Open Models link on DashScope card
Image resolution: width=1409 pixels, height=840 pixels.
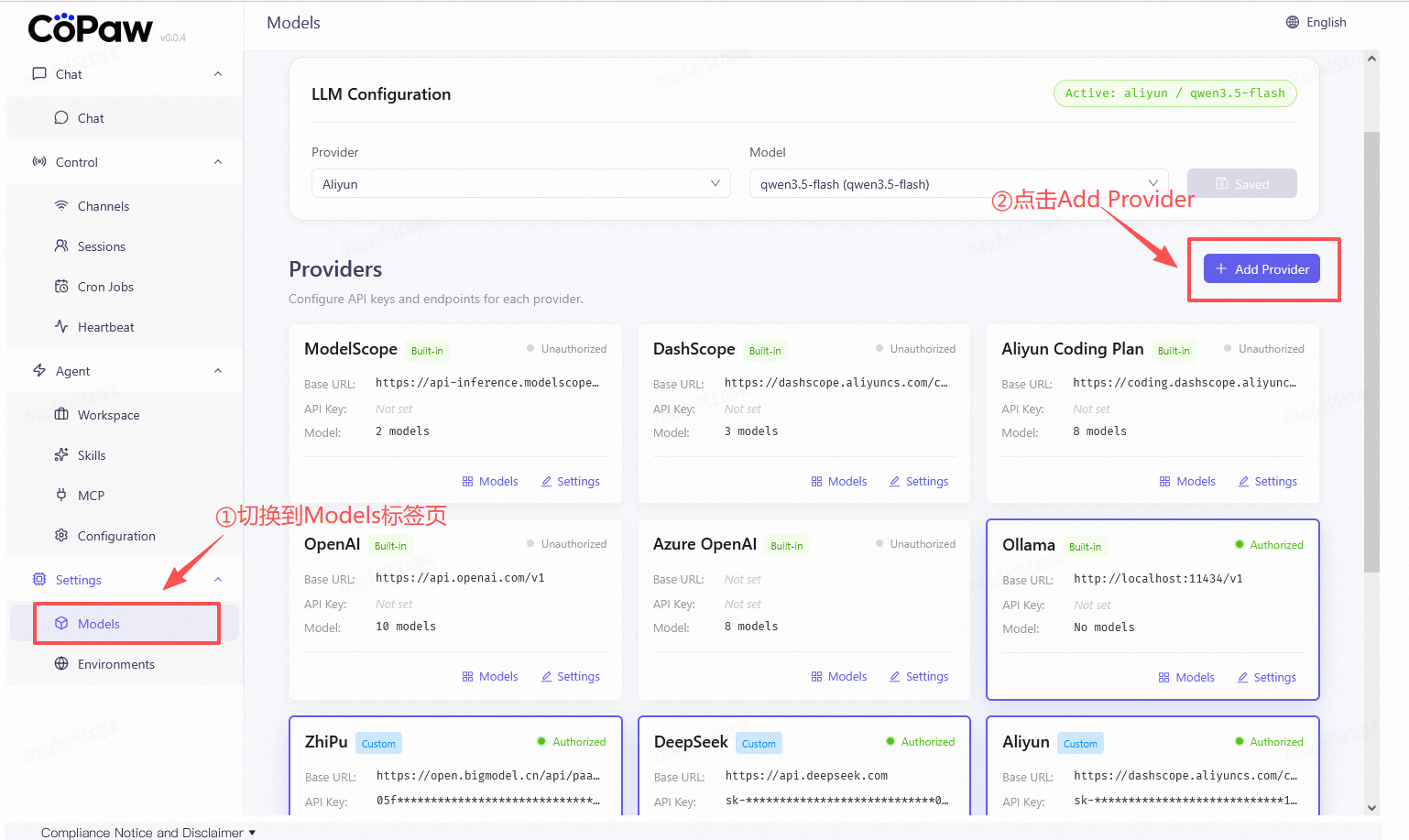point(839,482)
